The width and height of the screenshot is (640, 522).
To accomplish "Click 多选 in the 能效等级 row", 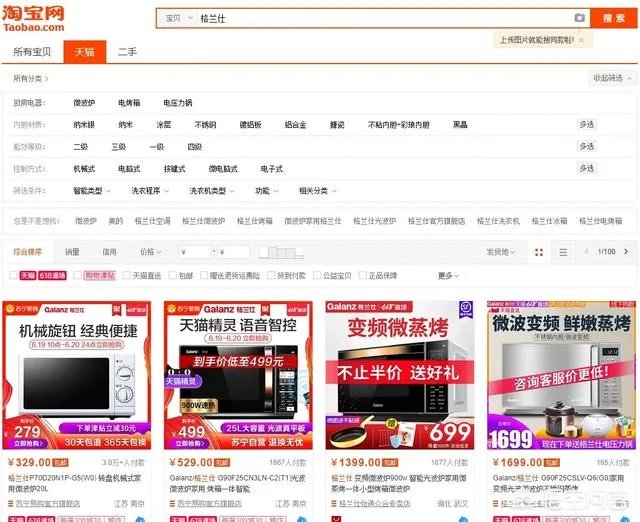I will [x=587, y=146].
